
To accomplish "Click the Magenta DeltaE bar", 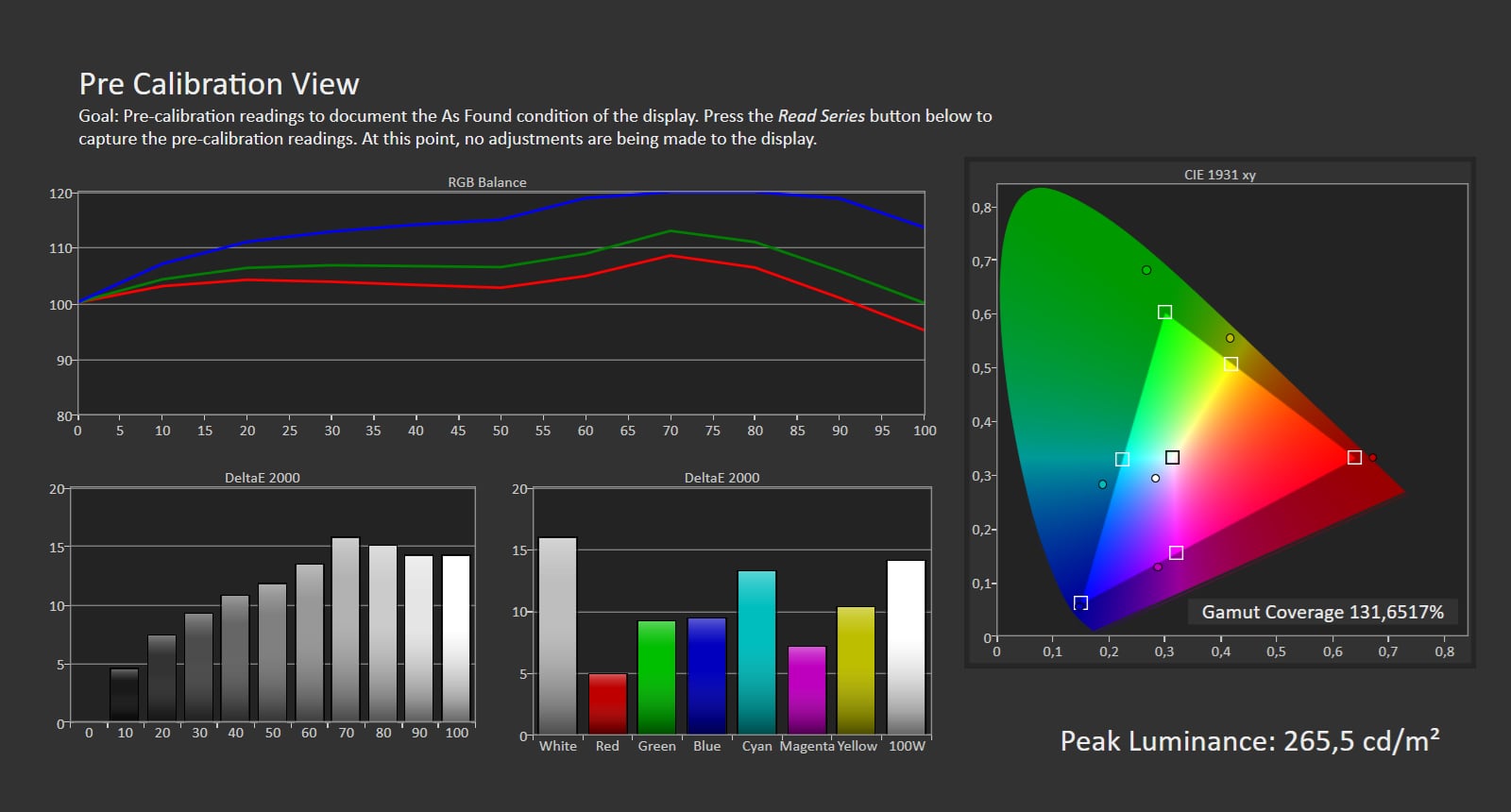I will (806, 690).
